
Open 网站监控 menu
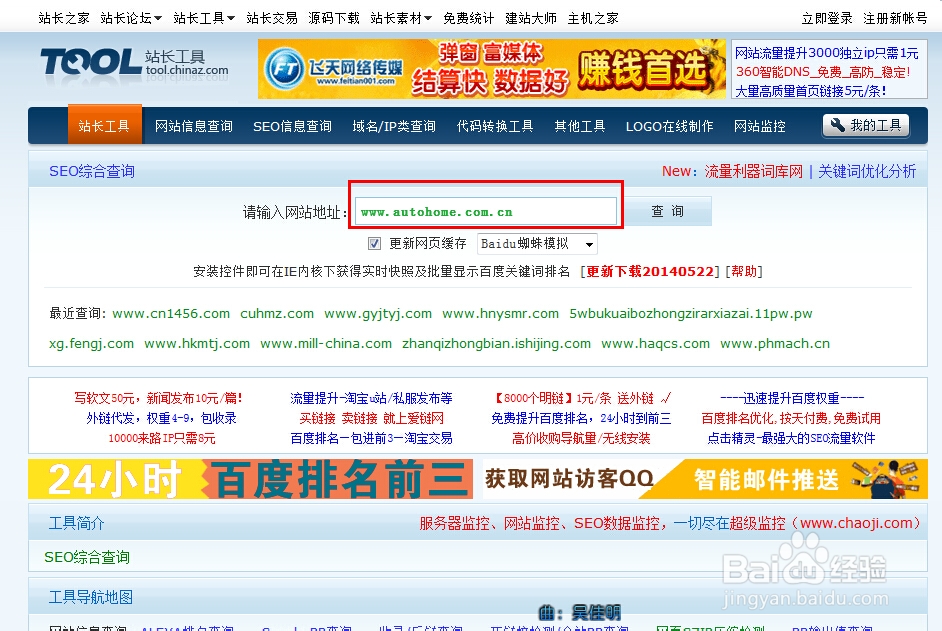pos(759,126)
